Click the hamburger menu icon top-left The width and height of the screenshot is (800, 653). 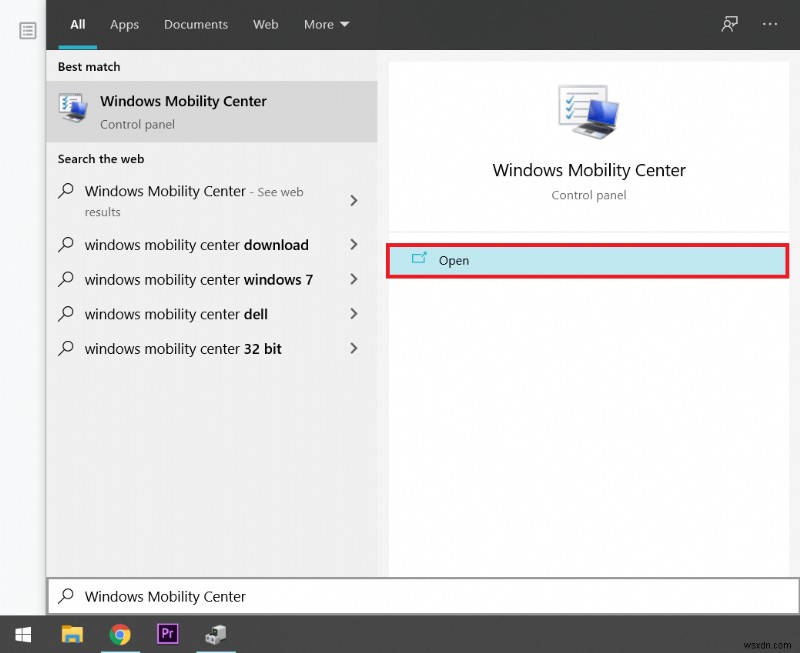click(28, 30)
